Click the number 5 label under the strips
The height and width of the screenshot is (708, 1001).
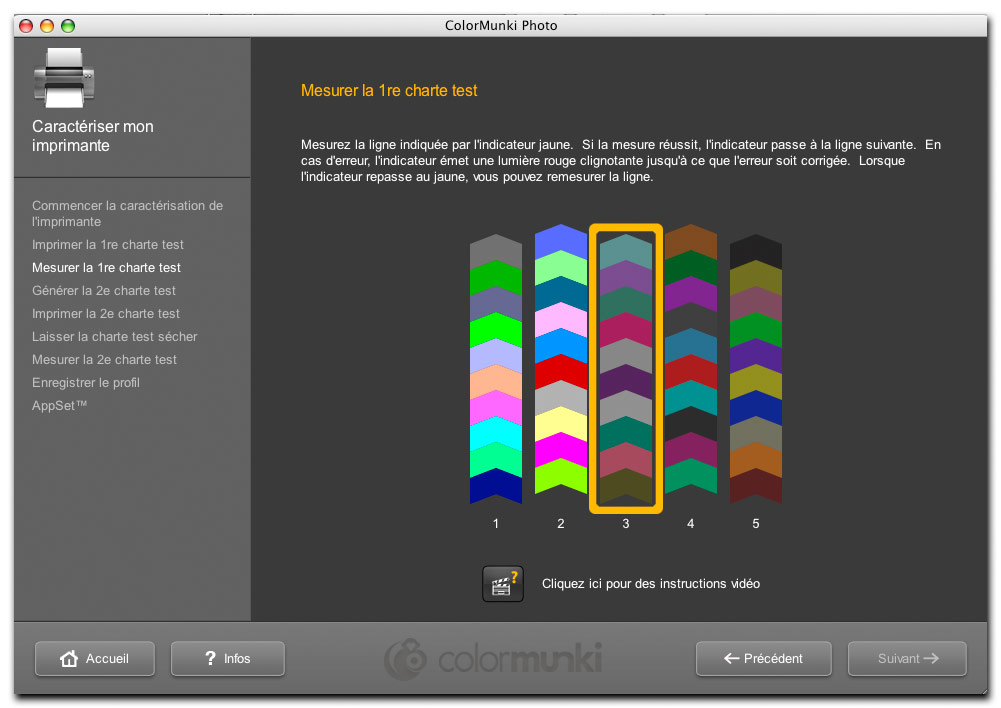756,523
